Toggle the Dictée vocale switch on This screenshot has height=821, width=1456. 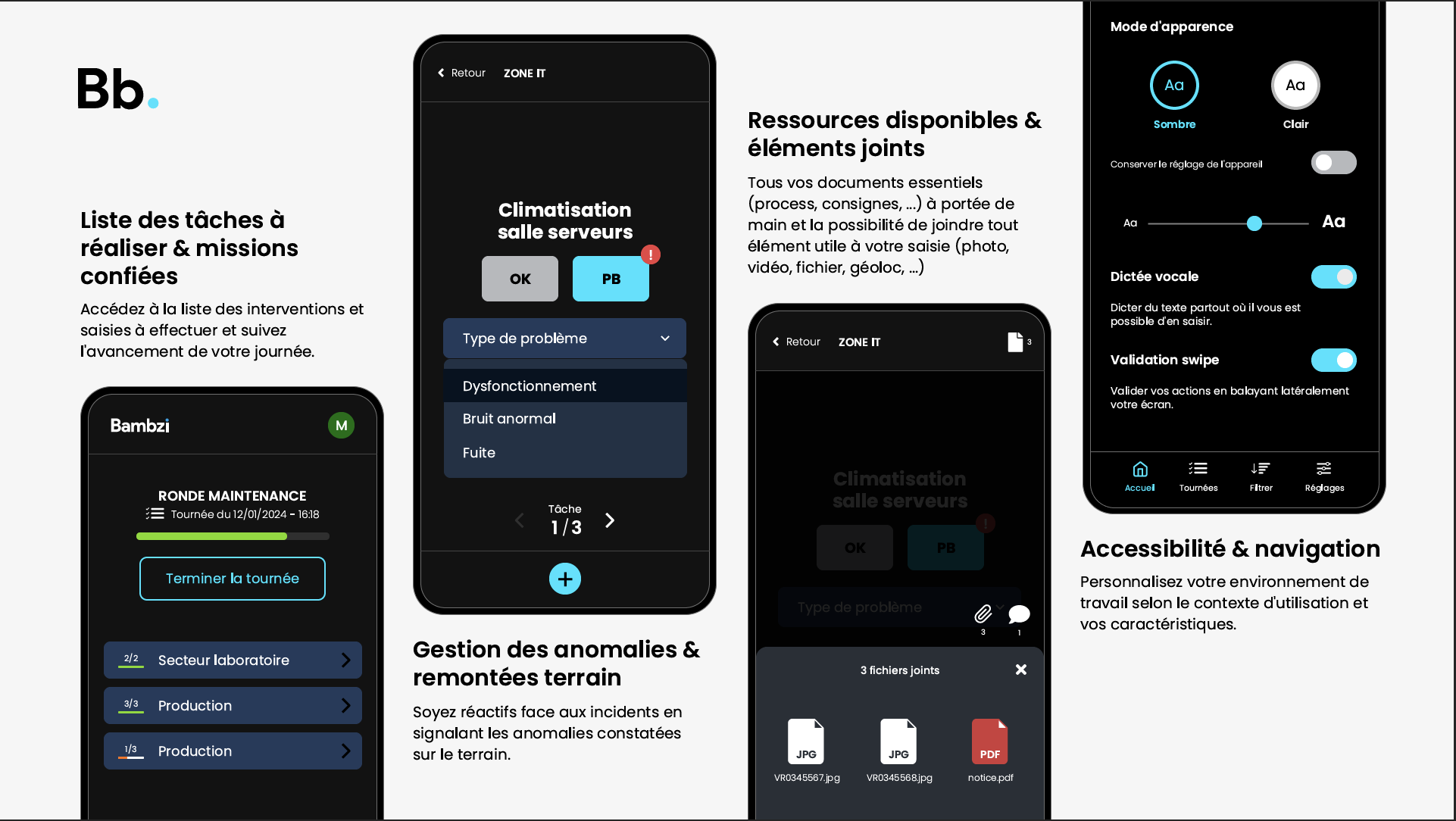(1333, 277)
